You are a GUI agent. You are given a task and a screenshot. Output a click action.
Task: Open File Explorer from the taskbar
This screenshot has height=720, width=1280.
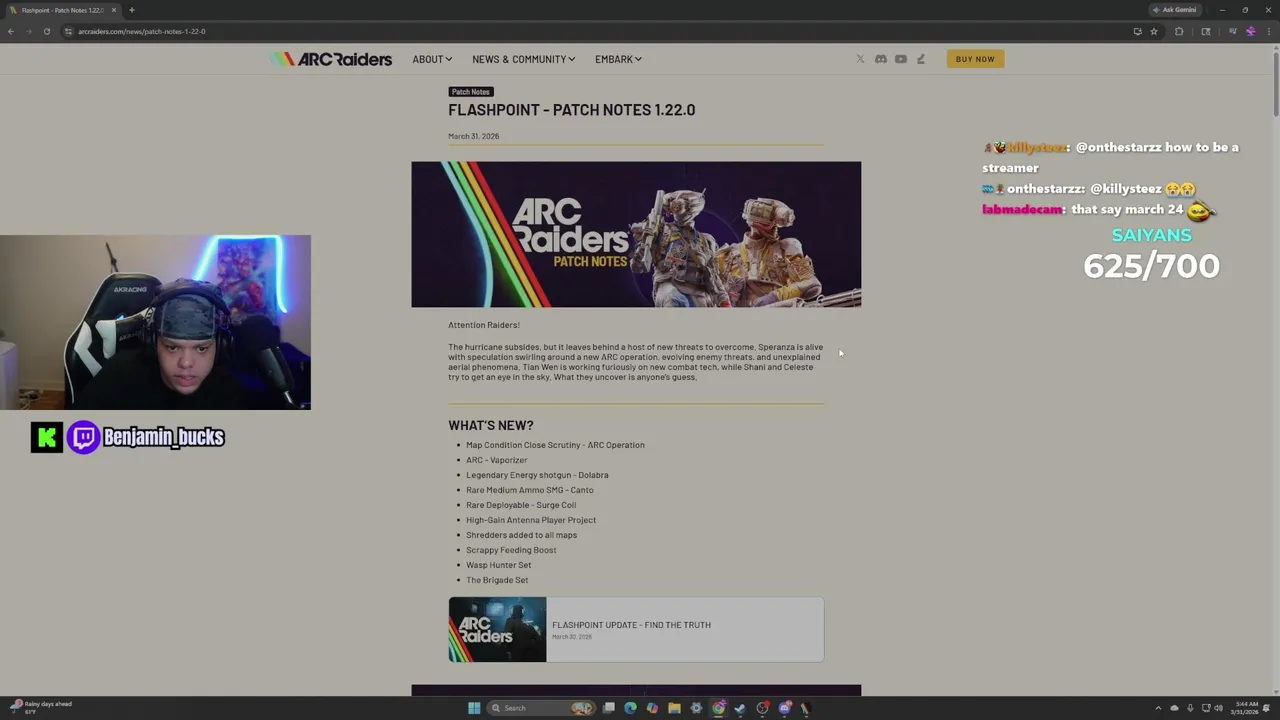point(674,708)
